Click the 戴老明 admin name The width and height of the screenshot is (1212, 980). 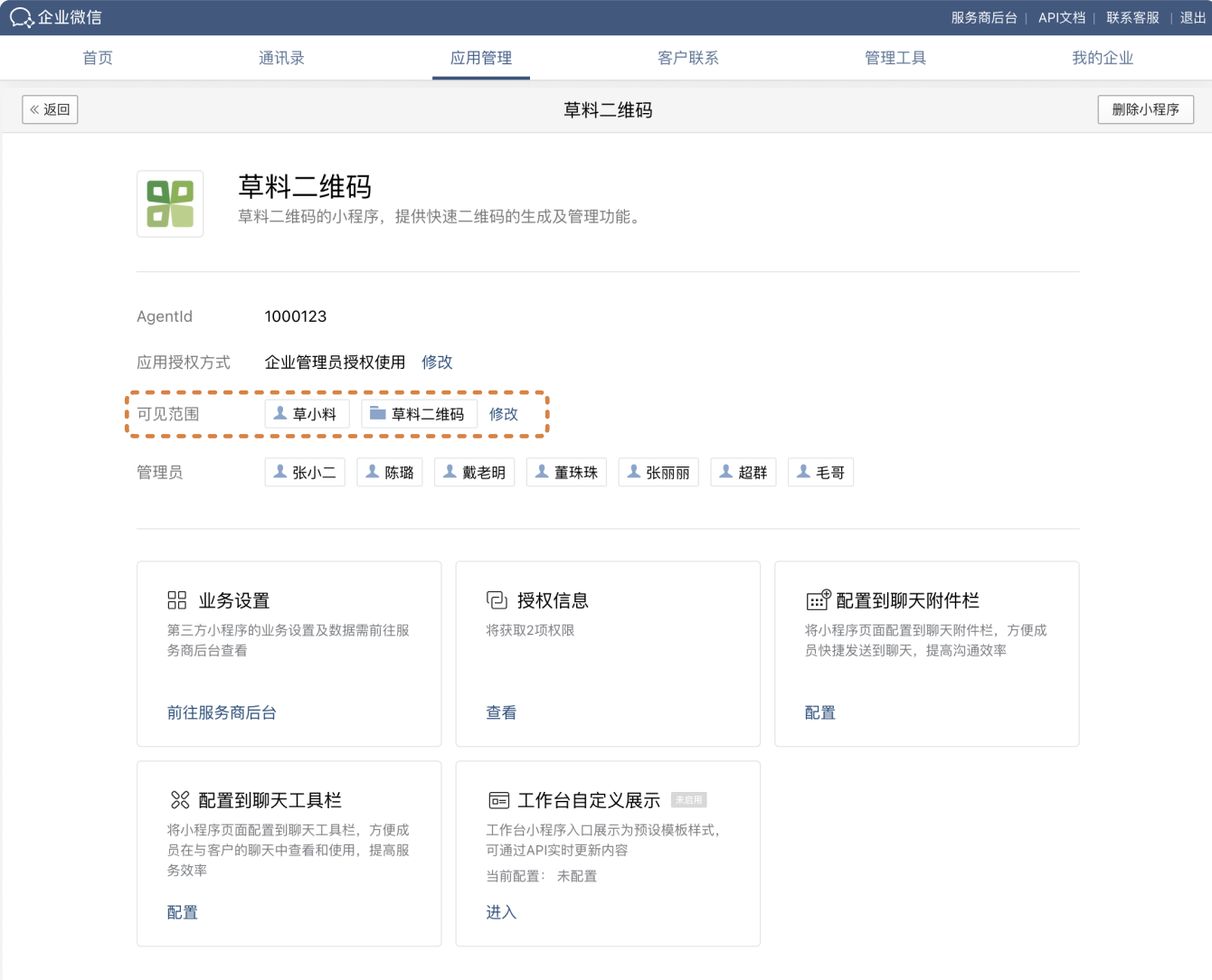(484, 473)
